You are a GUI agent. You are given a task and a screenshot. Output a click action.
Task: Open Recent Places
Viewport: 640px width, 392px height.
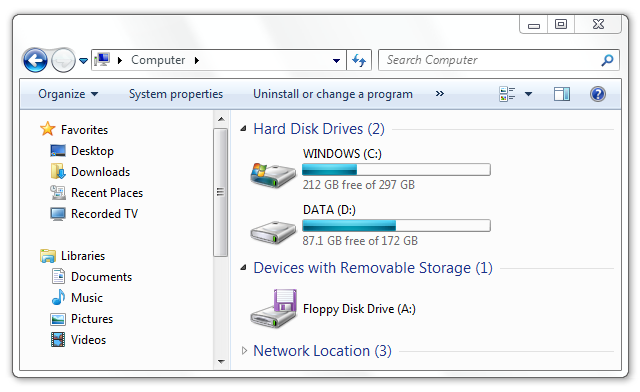(x=107, y=193)
